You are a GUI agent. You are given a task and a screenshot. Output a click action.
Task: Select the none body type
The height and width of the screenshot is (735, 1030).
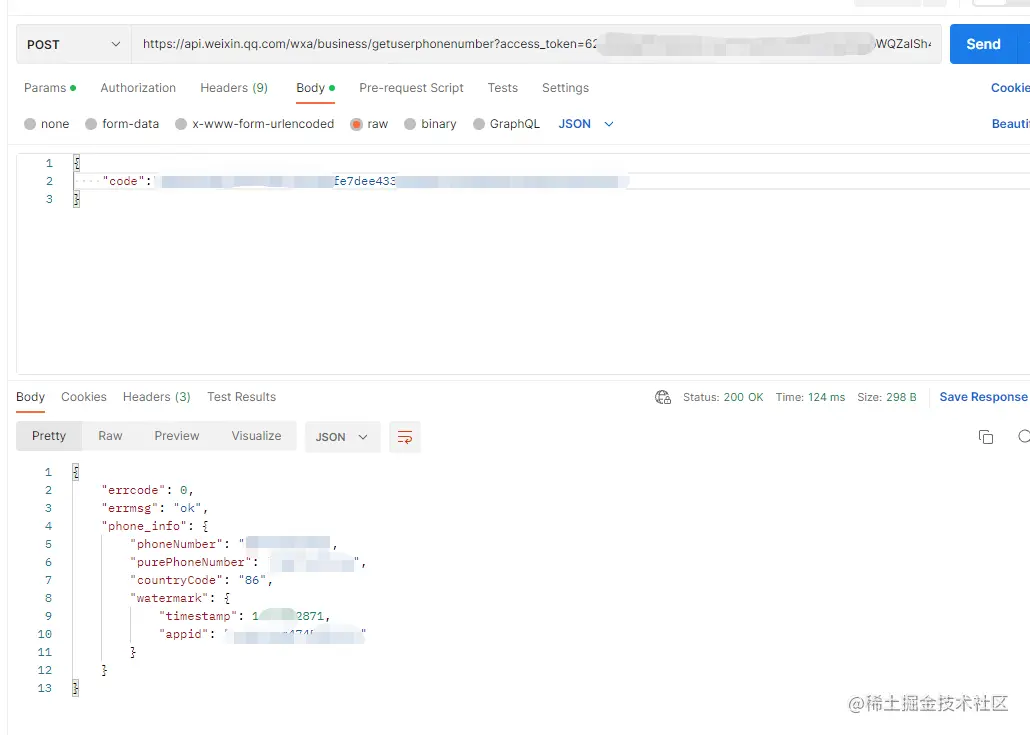(47, 124)
